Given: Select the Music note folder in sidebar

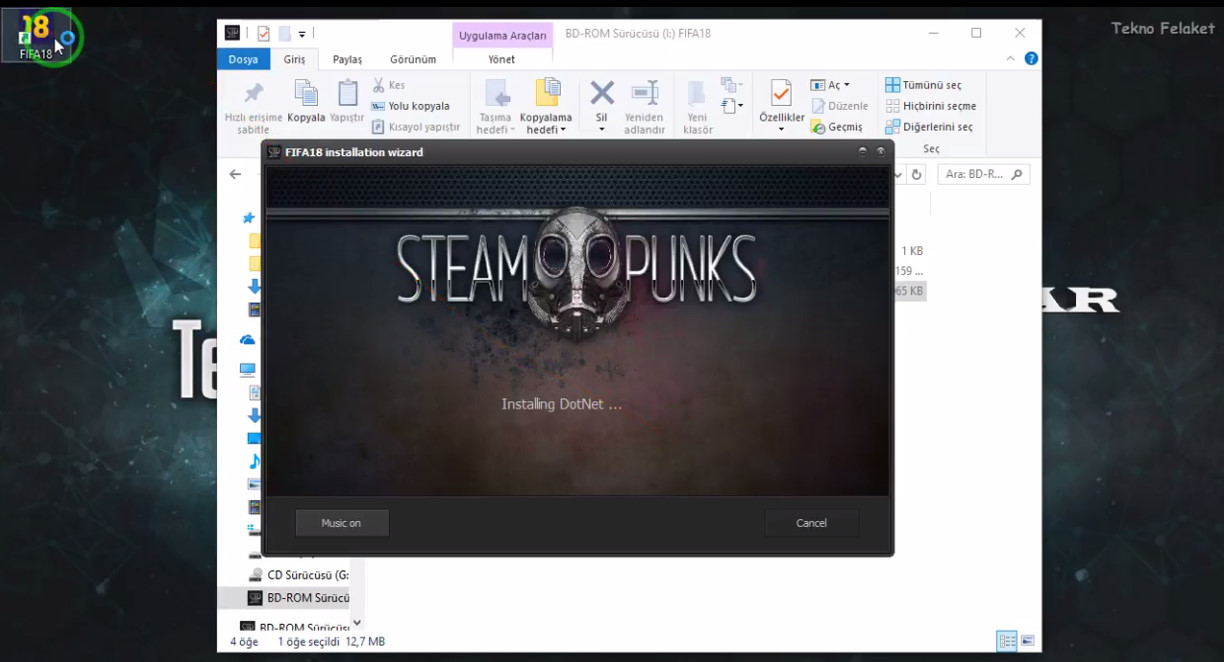Looking at the screenshot, I should click(x=254, y=461).
